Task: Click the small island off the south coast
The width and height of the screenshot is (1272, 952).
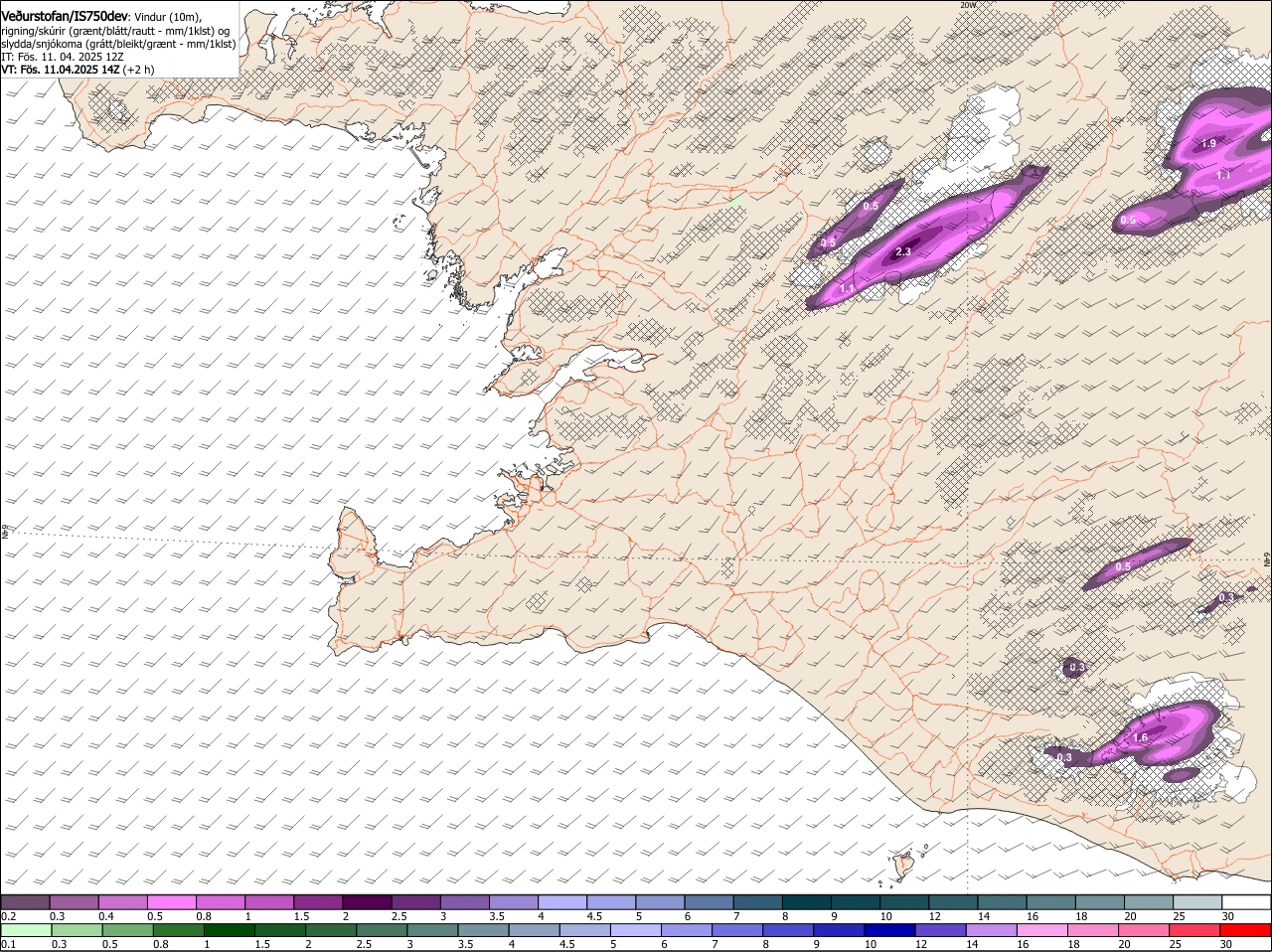Action: point(903,866)
